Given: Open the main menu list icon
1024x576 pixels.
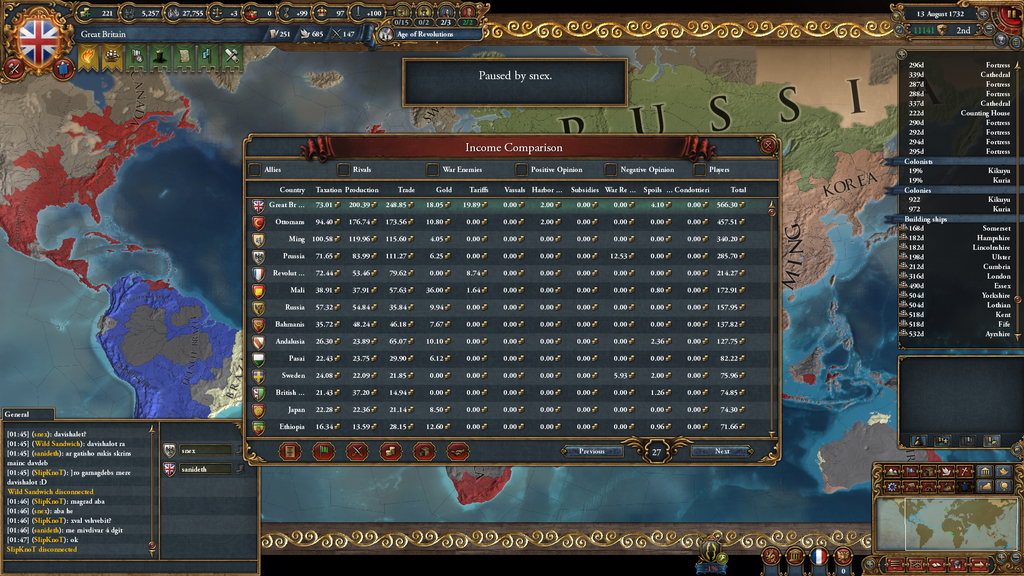Looking at the screenshot, I should 1017,42.
